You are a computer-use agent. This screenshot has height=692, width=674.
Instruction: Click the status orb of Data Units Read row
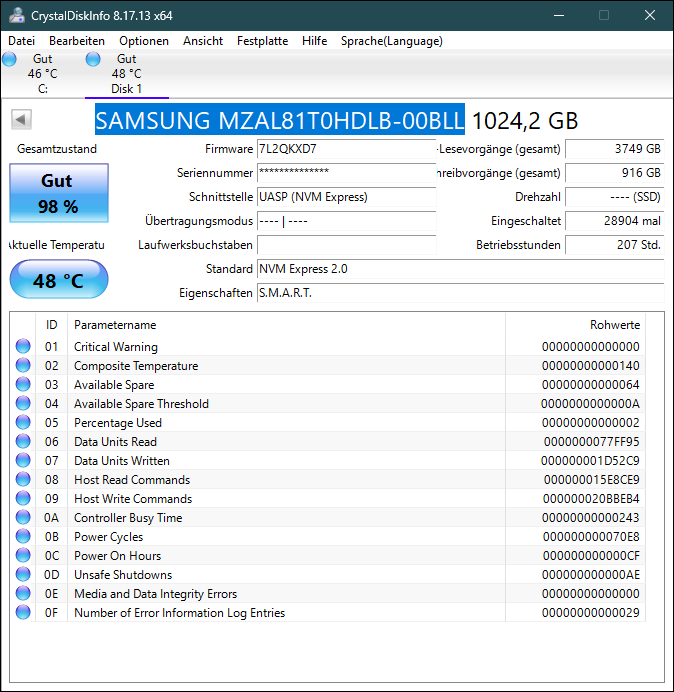tap(23, 441)
